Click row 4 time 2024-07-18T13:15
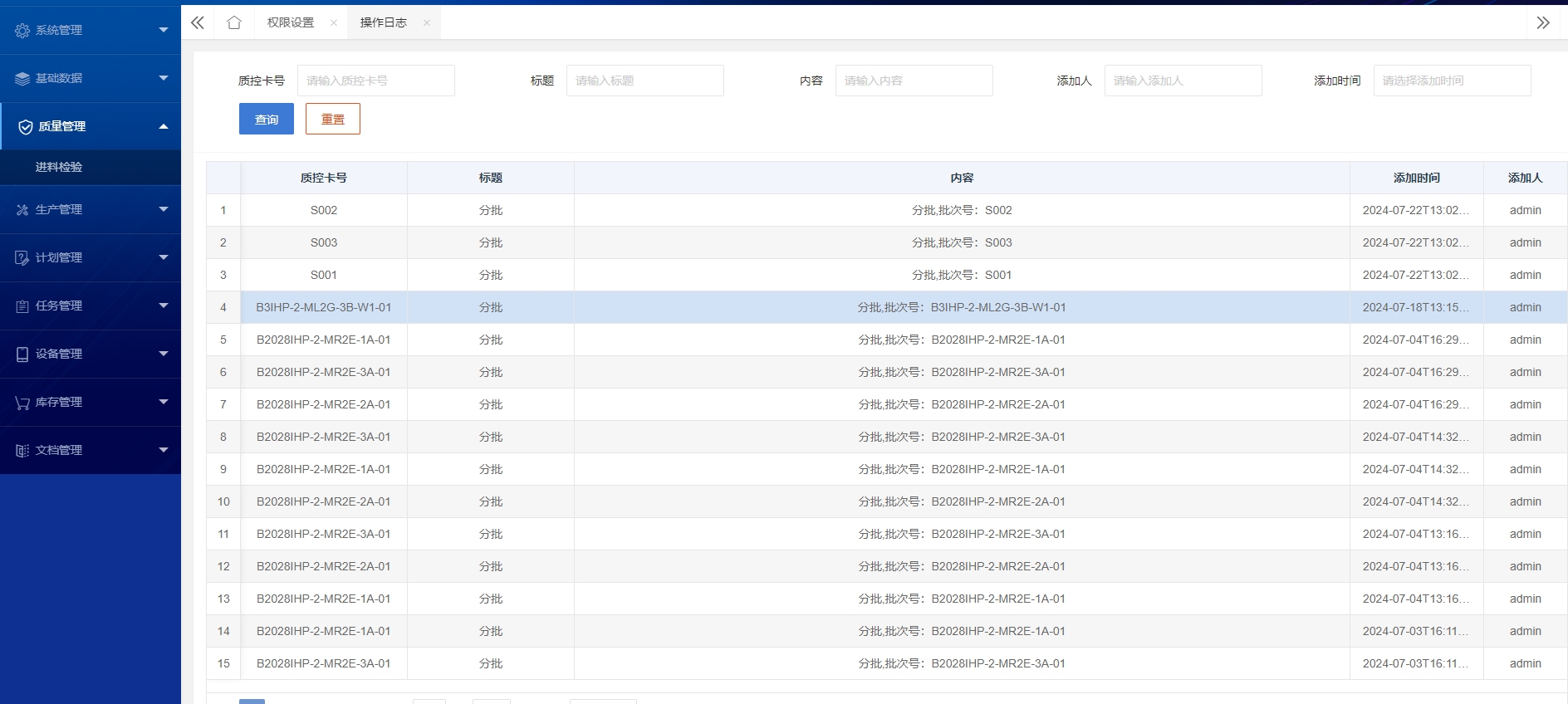Screen dimensions: 1568x704 click(x=1416, y=307)
